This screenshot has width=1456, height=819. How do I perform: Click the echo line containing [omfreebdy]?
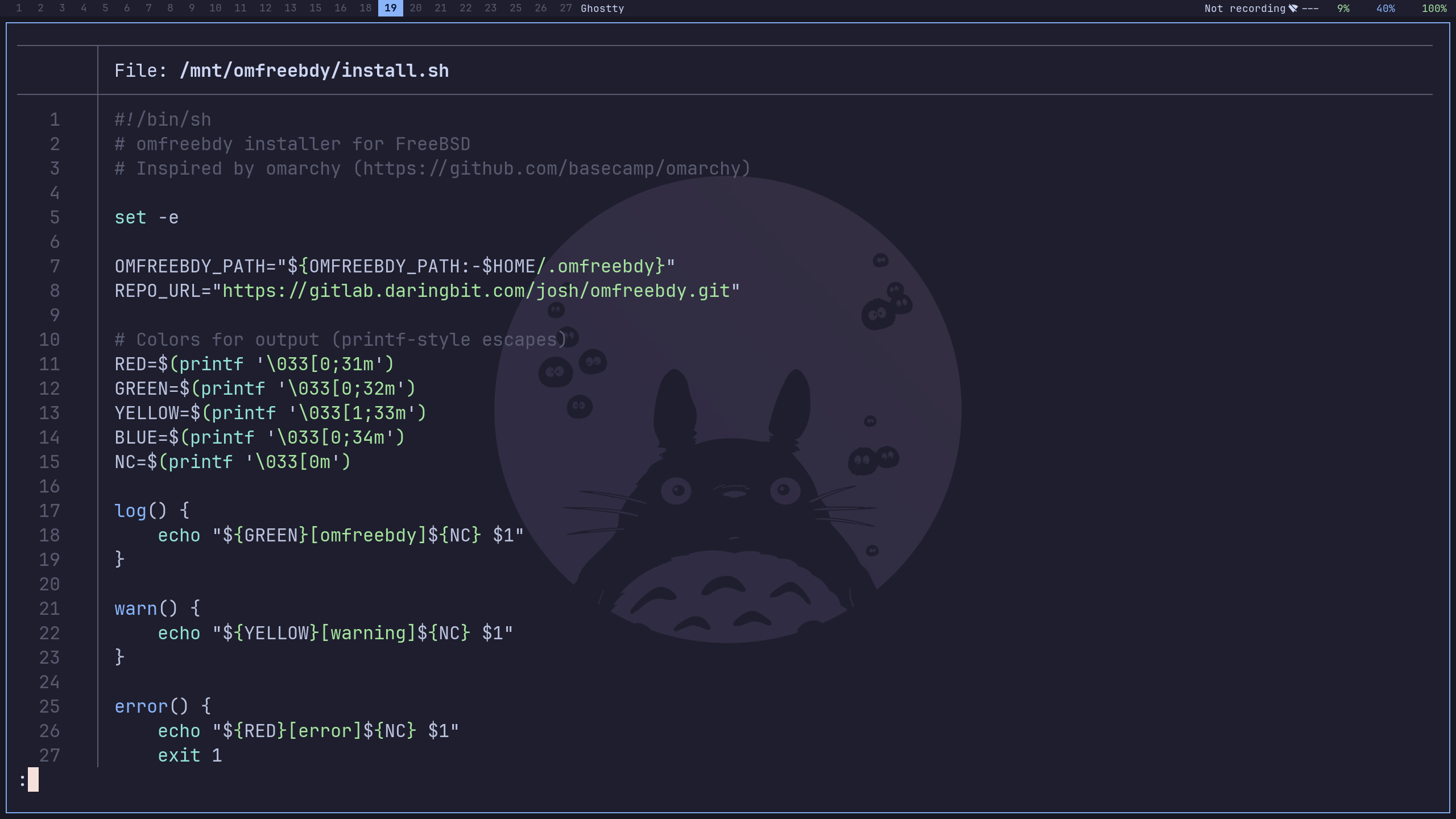[341, 535]
